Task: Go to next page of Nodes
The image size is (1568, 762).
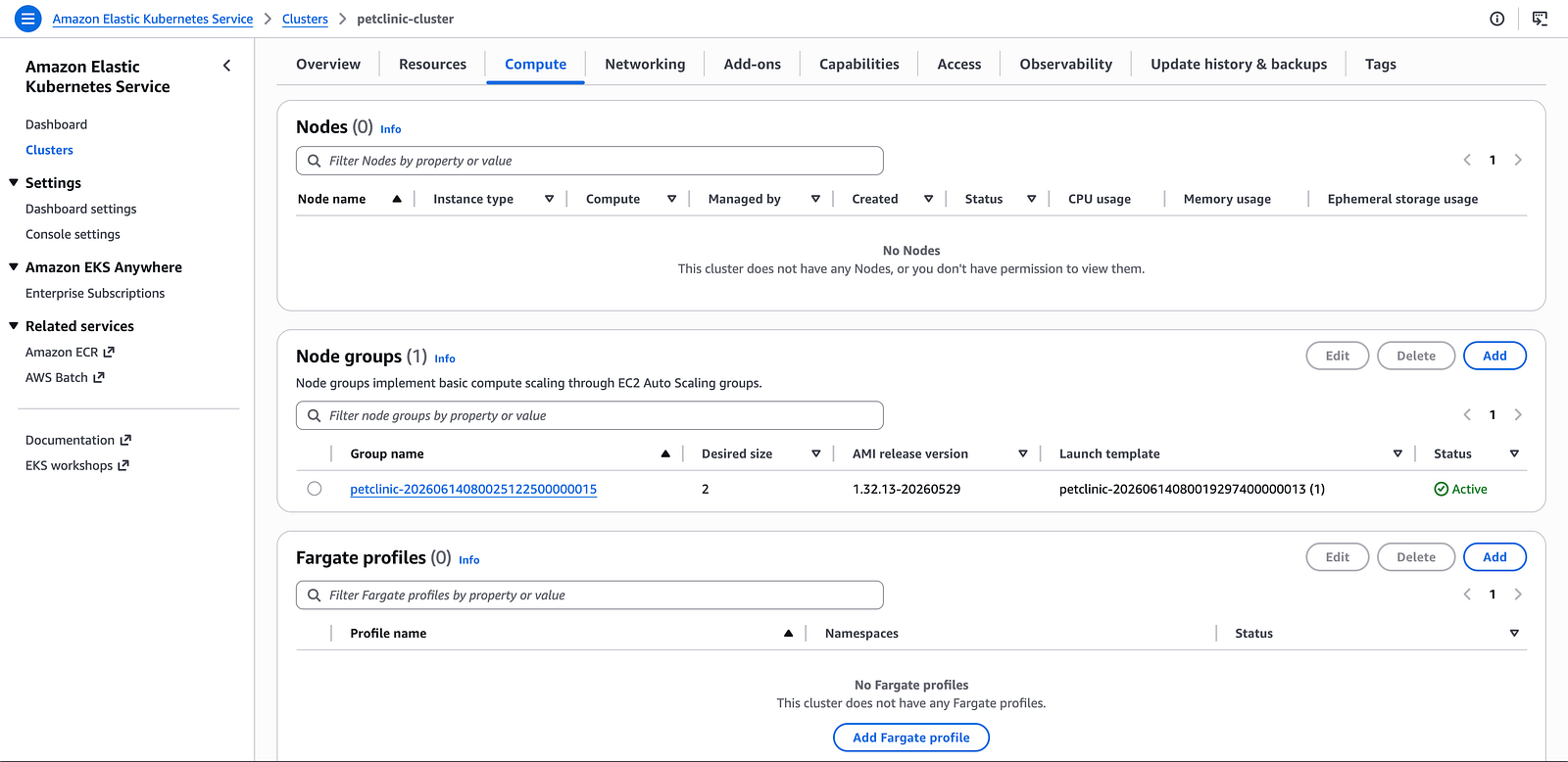Action: pyautogui.click(x=1518, y=160)
